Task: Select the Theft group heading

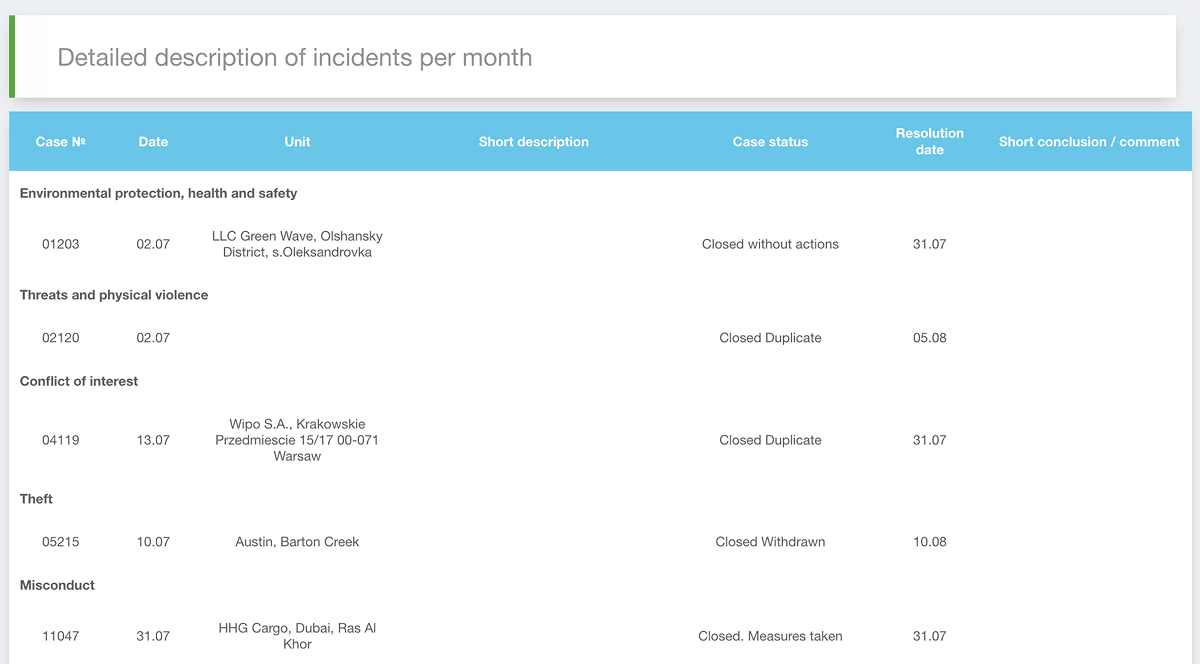Action: click(x=36, y=499)
